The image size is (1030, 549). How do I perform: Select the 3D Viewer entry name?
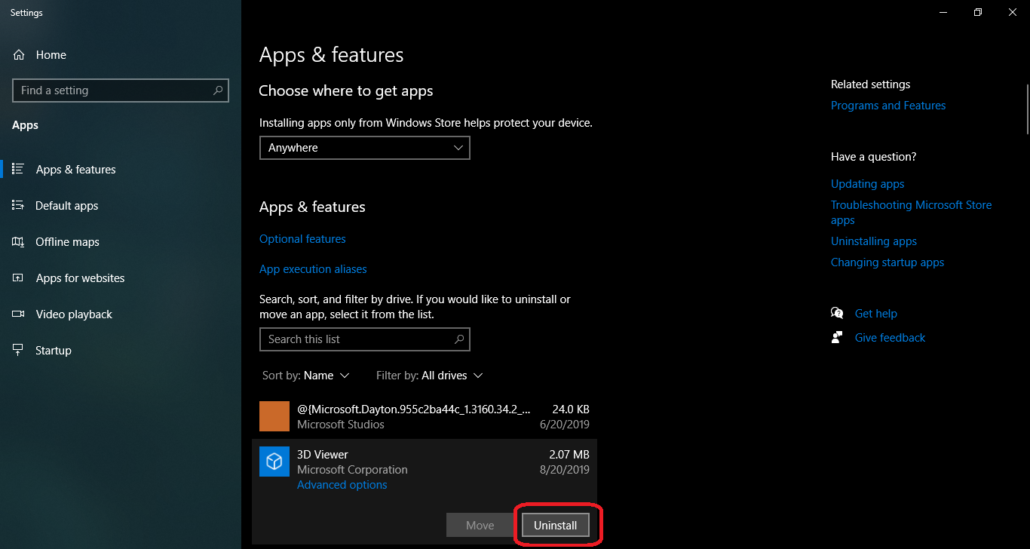[x=323, y=454]
